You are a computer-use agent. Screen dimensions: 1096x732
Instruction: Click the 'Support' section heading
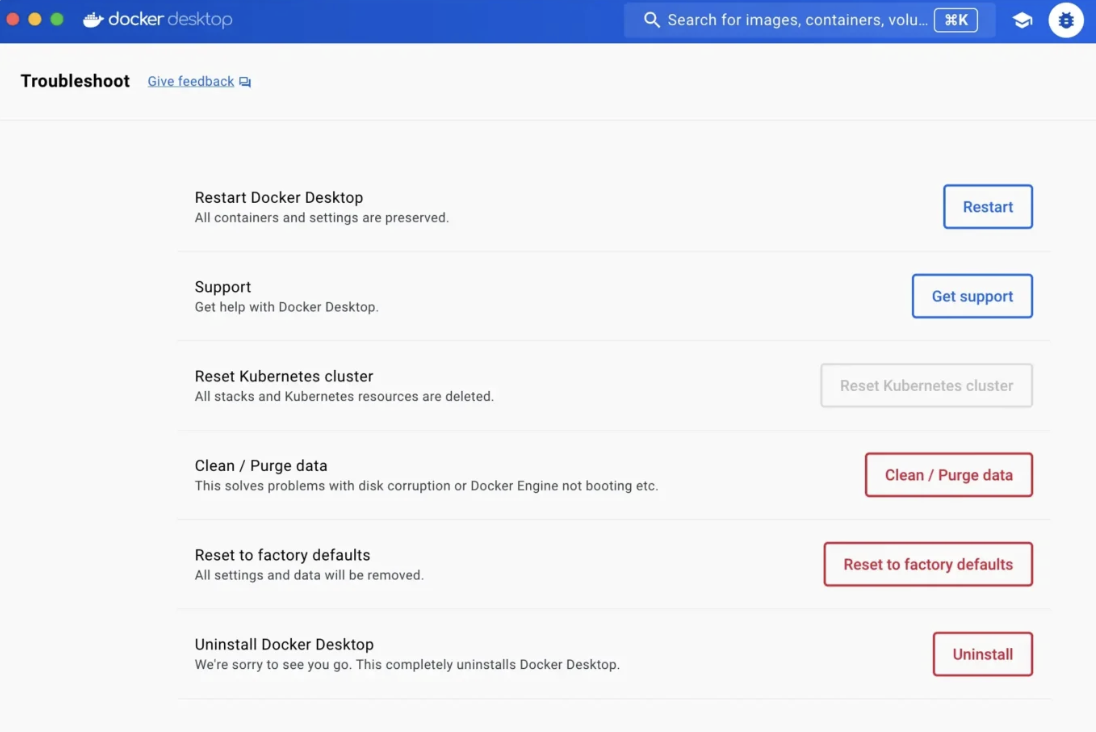pos(222,287)
